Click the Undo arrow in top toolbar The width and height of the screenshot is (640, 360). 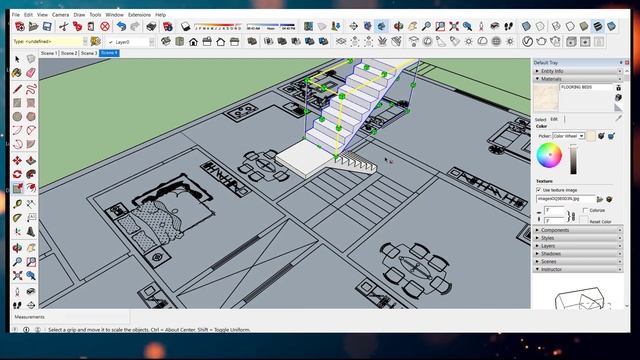coord(121,27)
